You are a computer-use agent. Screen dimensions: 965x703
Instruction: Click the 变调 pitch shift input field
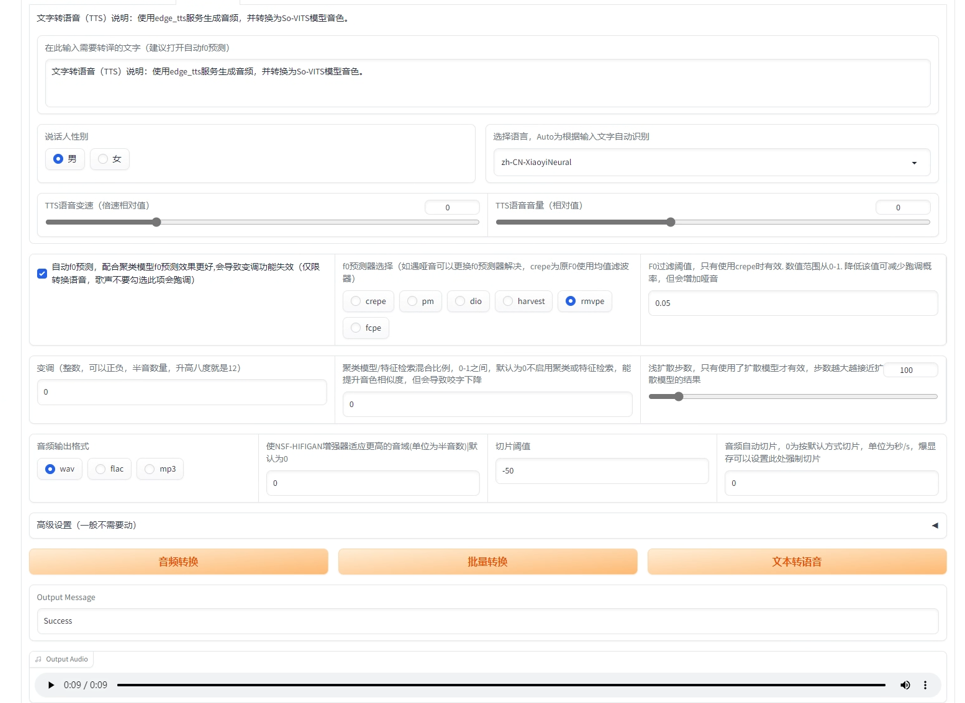[182, 392]
